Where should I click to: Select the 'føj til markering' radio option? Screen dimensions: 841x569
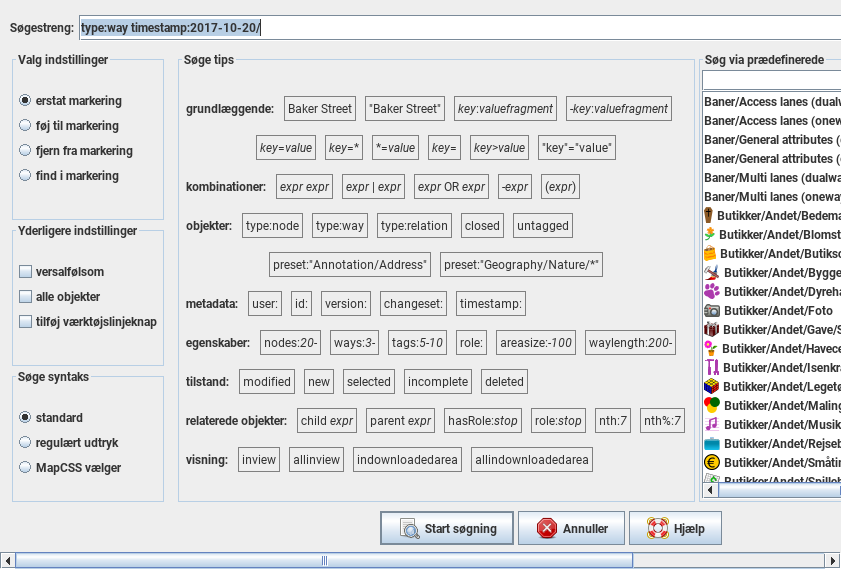click(x=25, y=126)
